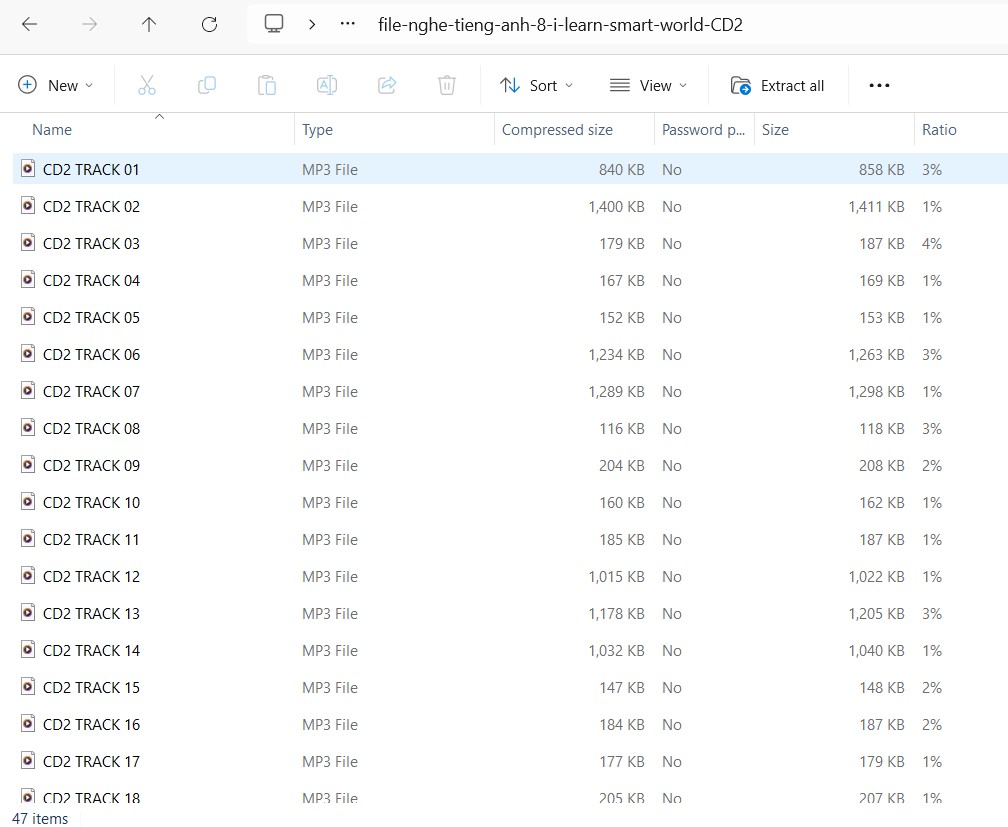Refresh the current folder view

[x=209, y=25]
